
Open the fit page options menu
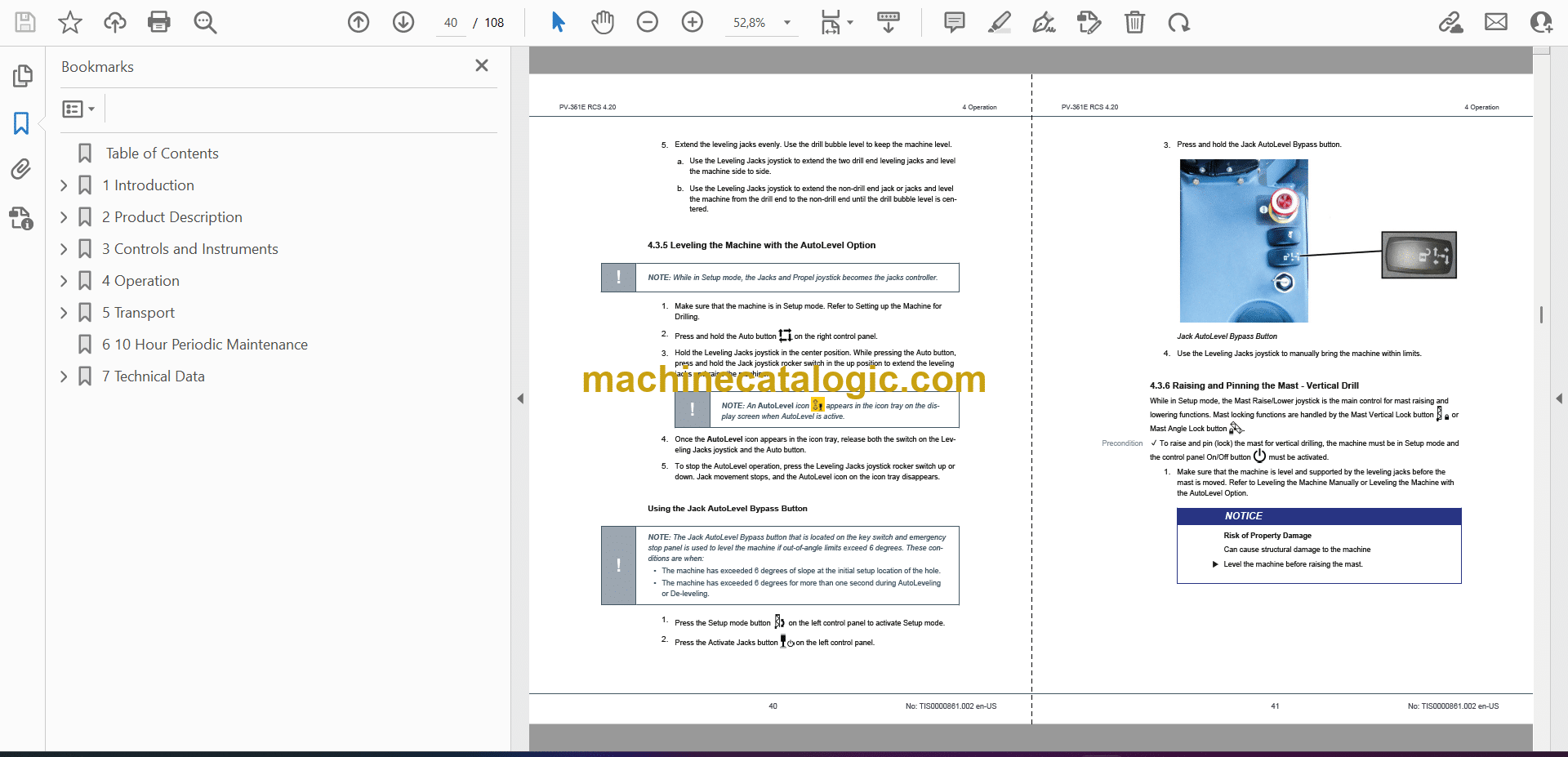click(836, 22)
